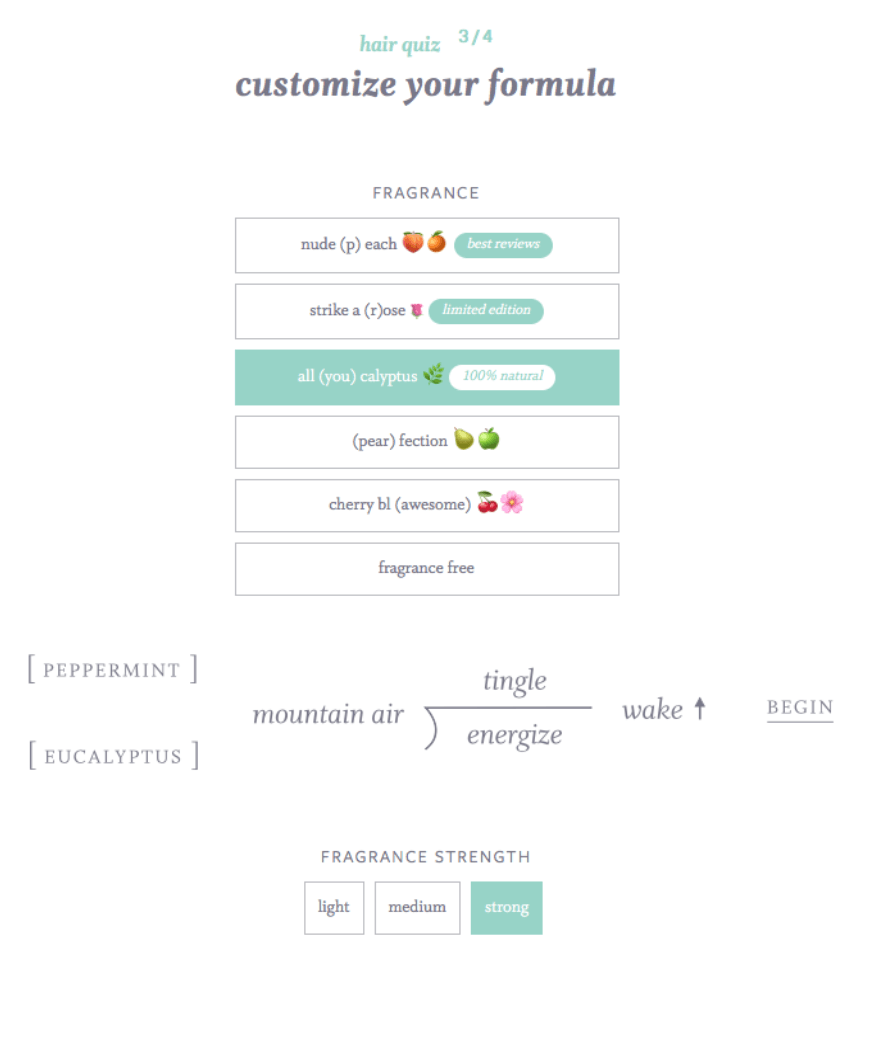Click the green apple emoji icon

pos(489,438)
